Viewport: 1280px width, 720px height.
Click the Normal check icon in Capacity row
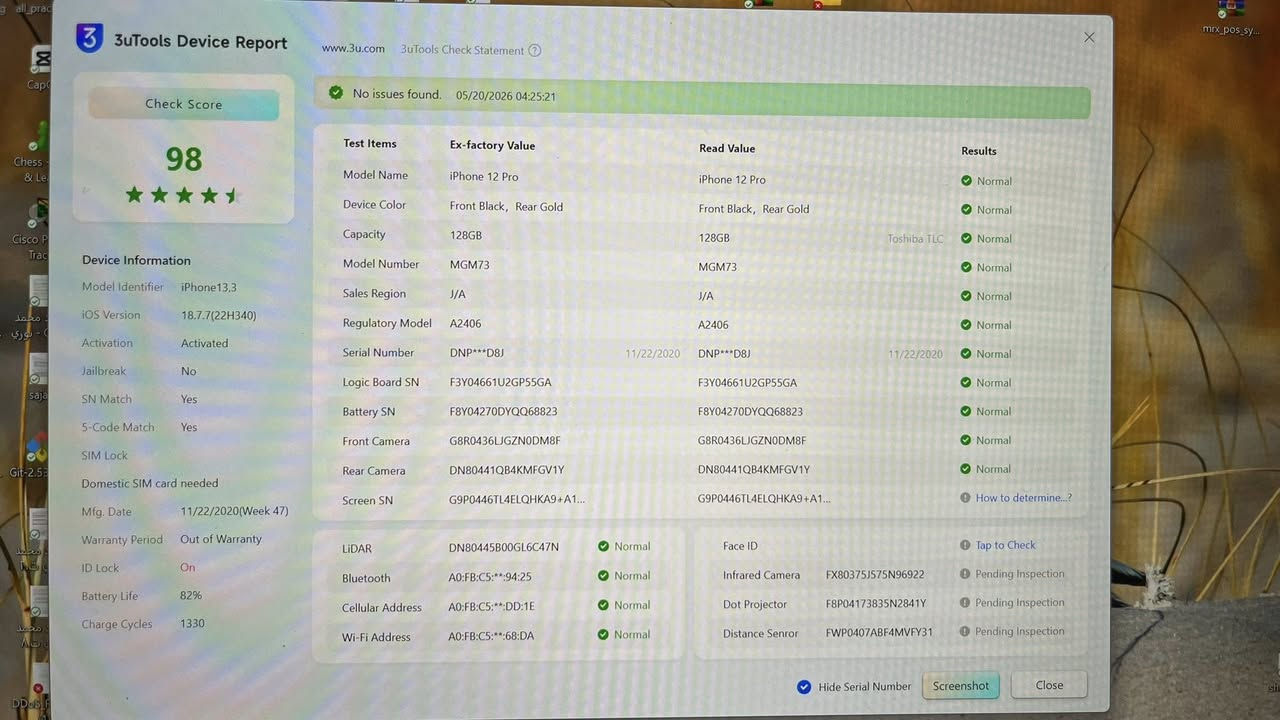[x=966, y=239]
